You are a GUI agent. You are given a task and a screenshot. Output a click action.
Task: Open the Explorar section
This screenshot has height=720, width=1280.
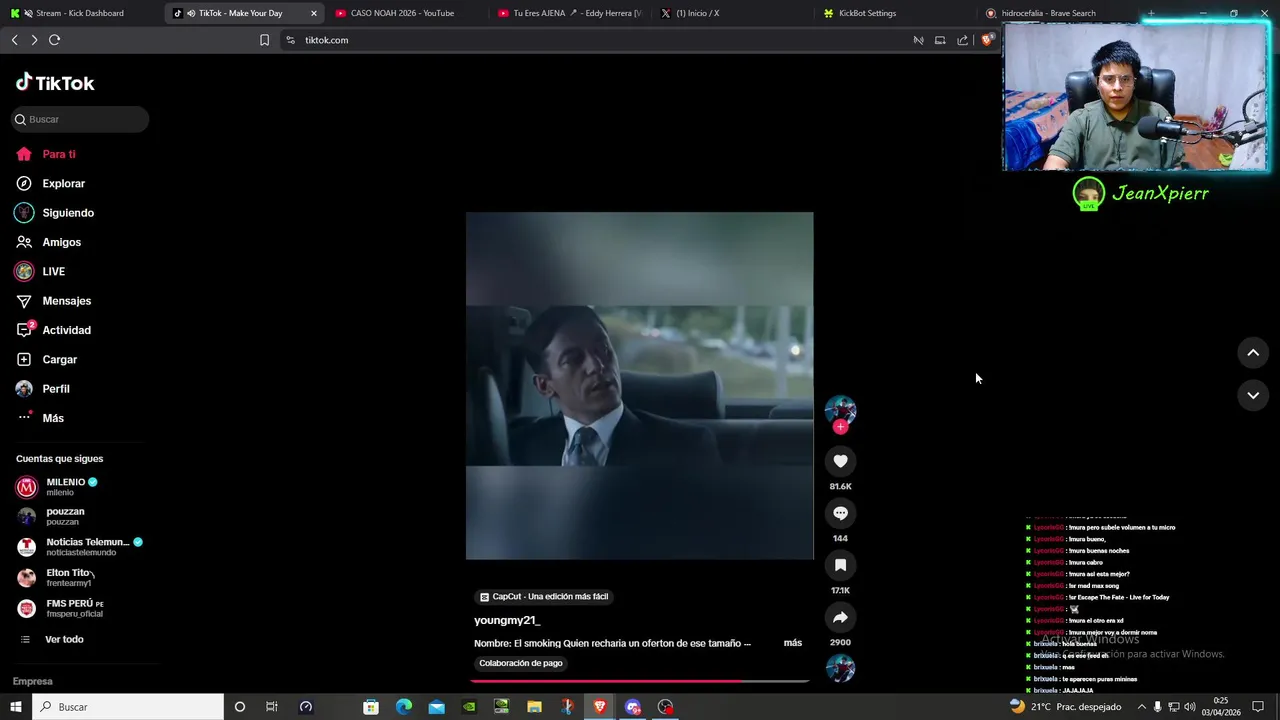[x=50, y=184]
